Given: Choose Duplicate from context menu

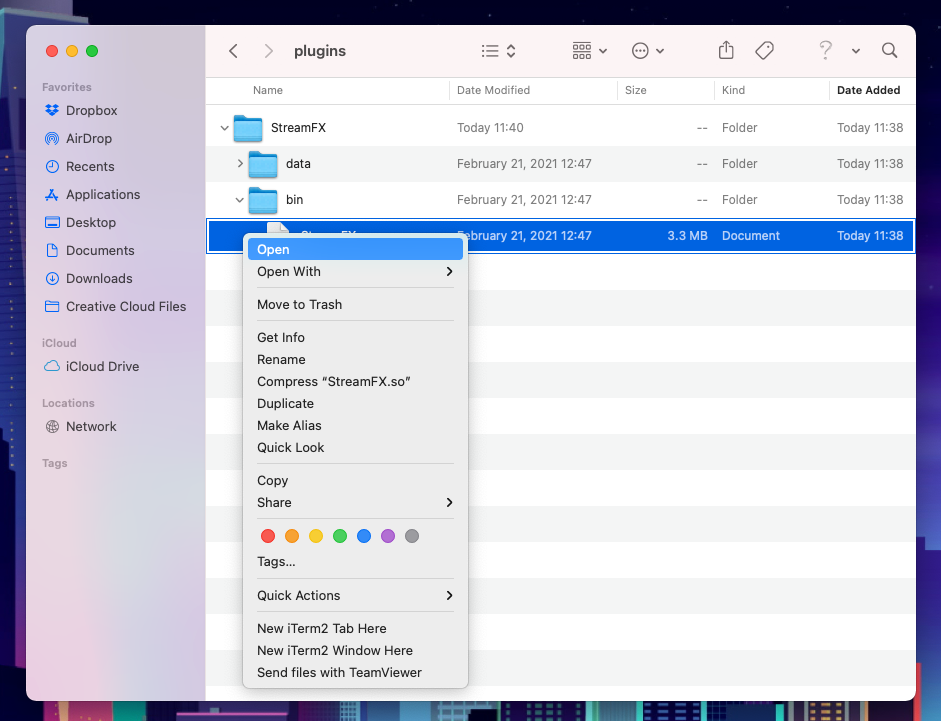Looking at the screenshot, I should click(x=355, y=403).
